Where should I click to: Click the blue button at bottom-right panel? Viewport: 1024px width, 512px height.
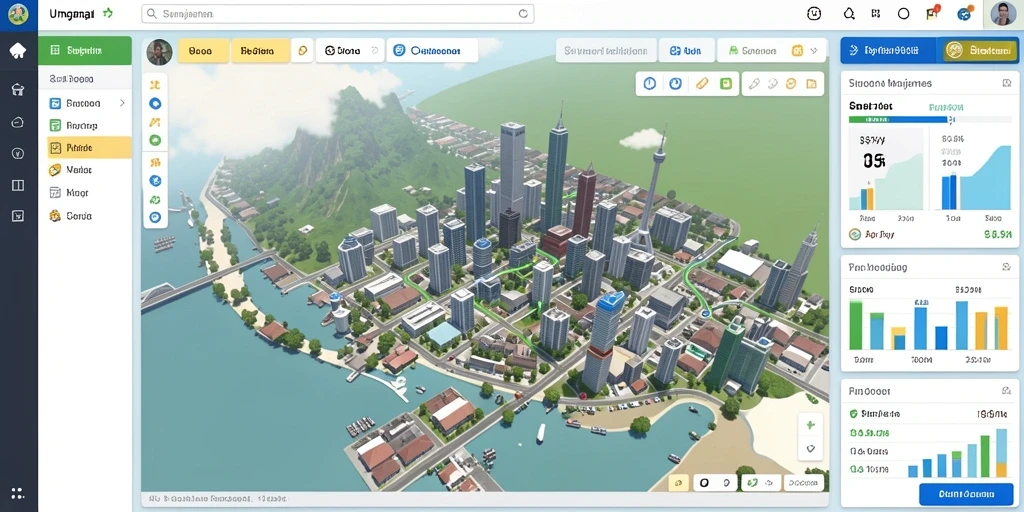point(966,494)
